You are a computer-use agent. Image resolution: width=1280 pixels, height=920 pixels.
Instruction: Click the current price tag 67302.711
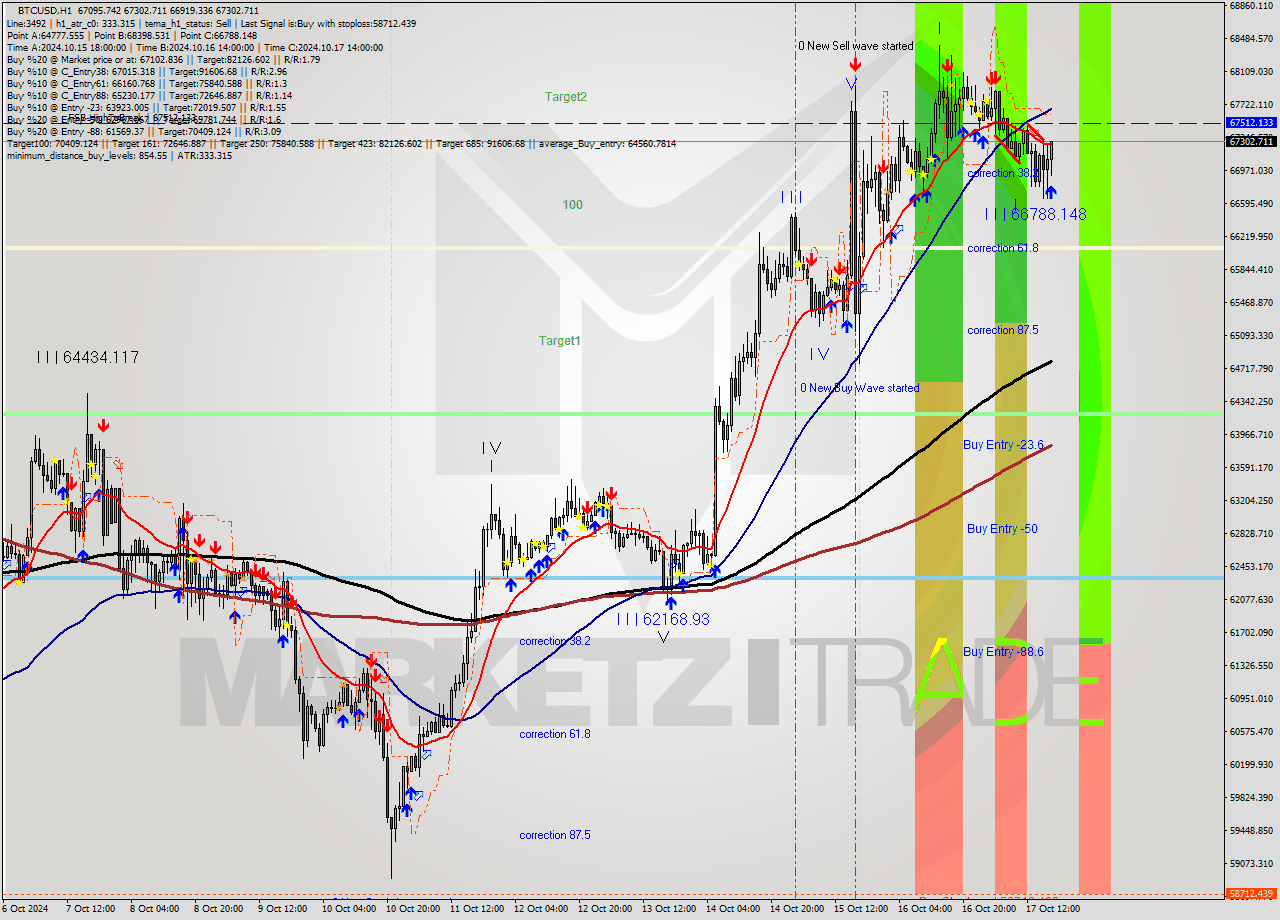click(1251, 141)
